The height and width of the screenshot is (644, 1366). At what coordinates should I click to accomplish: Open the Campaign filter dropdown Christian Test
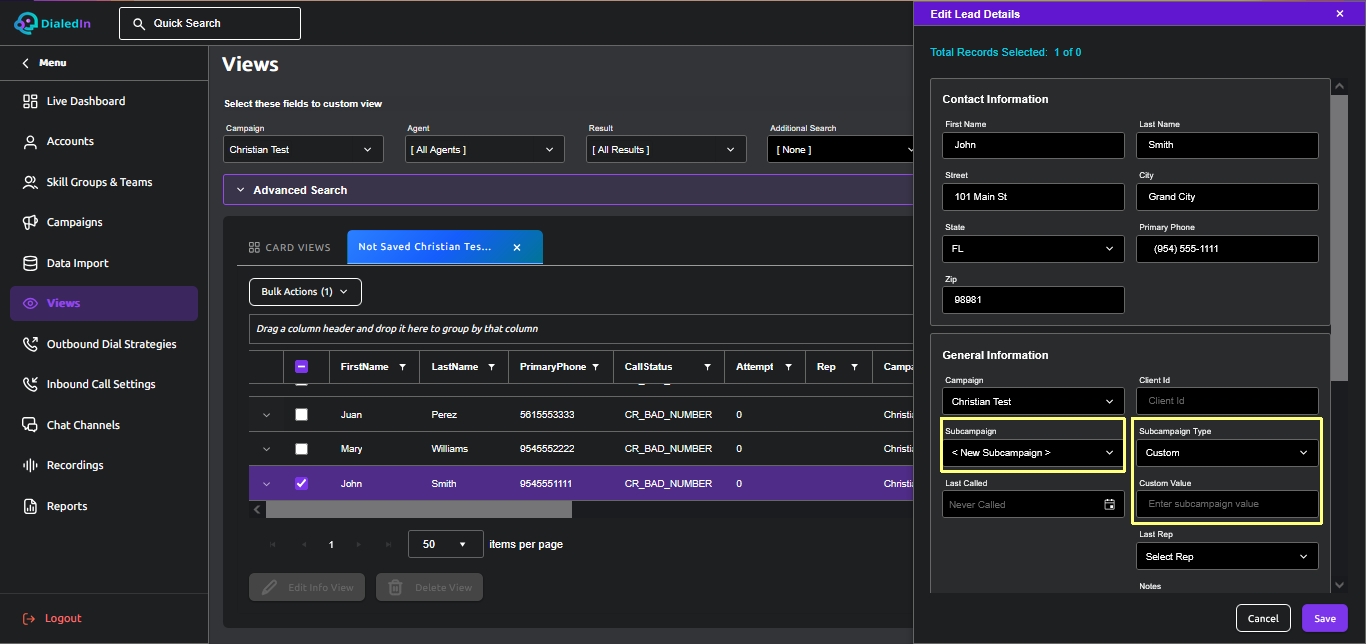(303, 149)
